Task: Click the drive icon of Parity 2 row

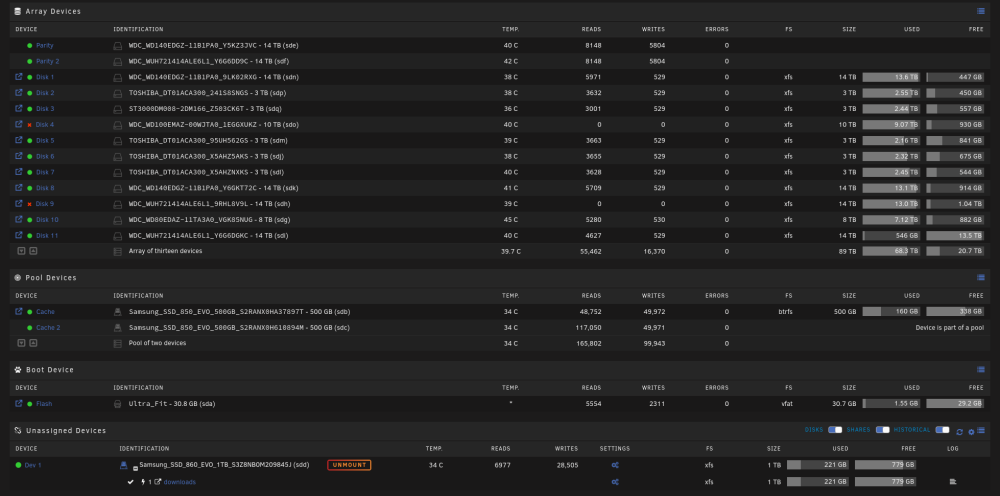Action: pyautogui.click(x=117, y=62)
